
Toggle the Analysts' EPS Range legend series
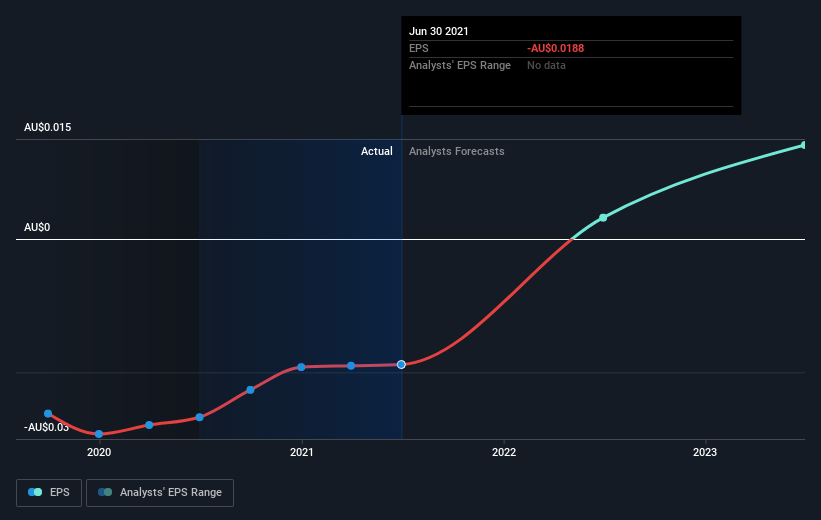[160, 493]
